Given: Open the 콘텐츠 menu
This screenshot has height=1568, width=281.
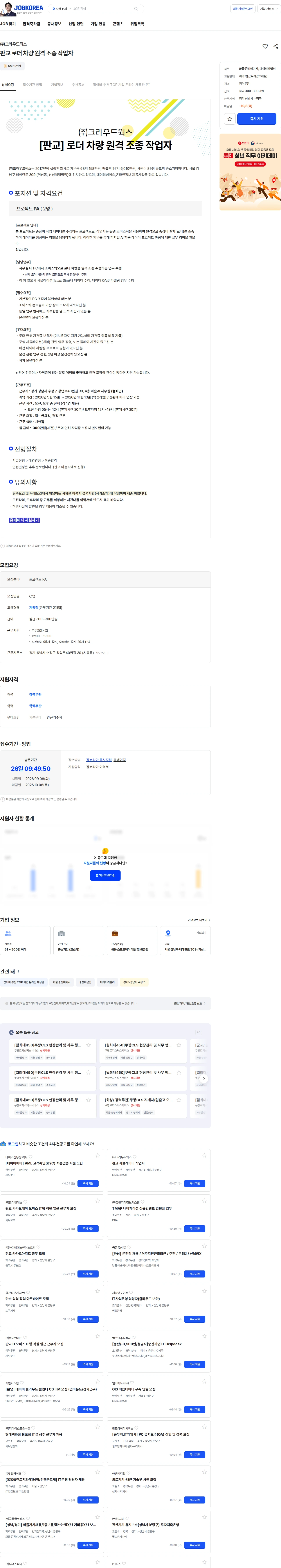Looking at the screenshot, I should point(118,24).
